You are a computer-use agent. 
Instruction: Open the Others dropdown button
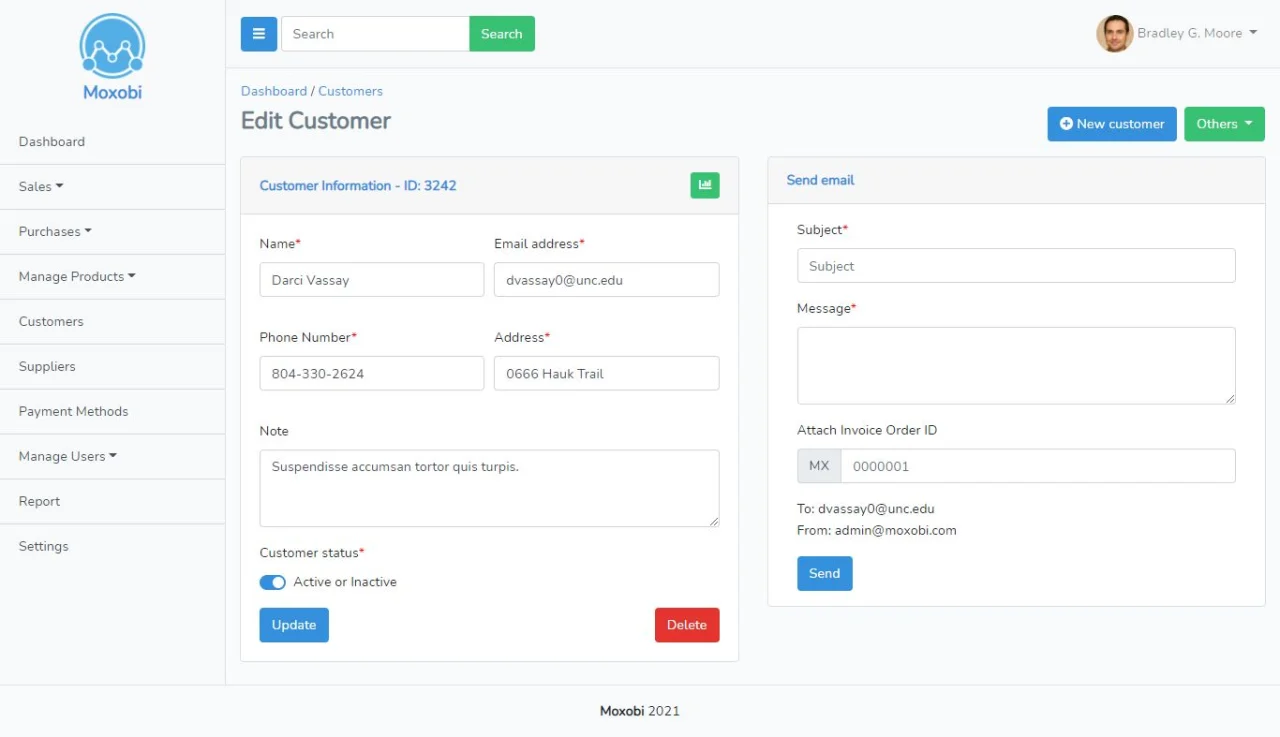1224,124
